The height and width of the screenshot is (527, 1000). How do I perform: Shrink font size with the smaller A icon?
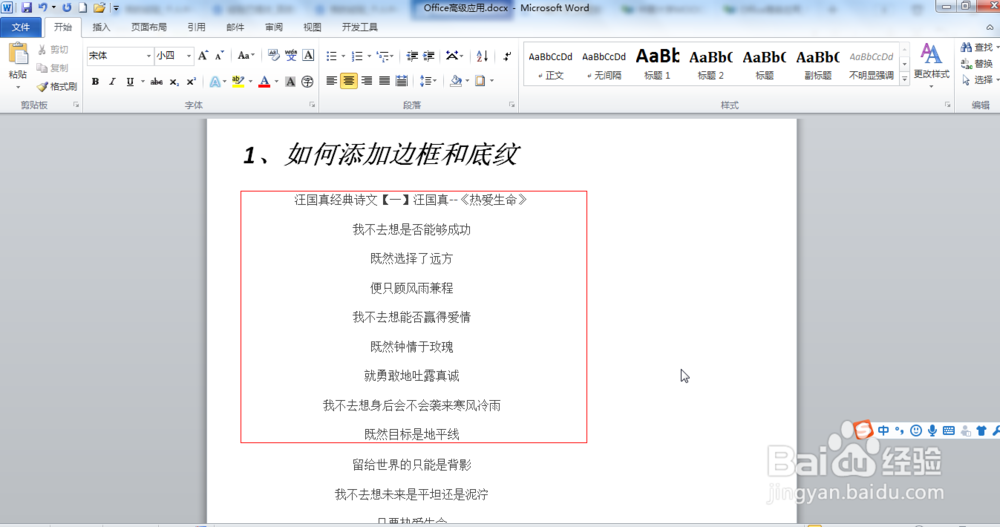click(219, 56)
